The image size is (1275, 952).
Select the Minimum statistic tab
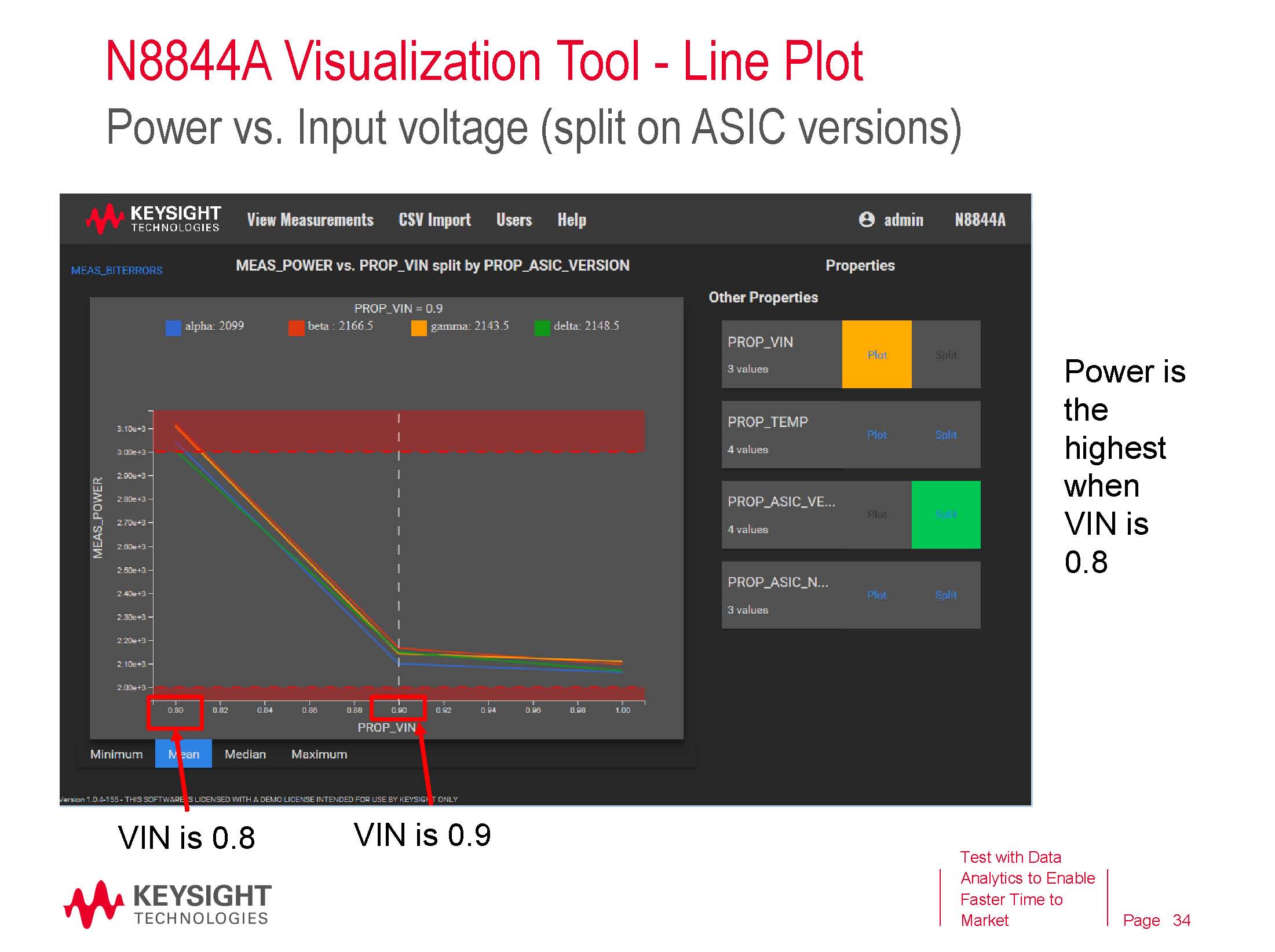116,754
